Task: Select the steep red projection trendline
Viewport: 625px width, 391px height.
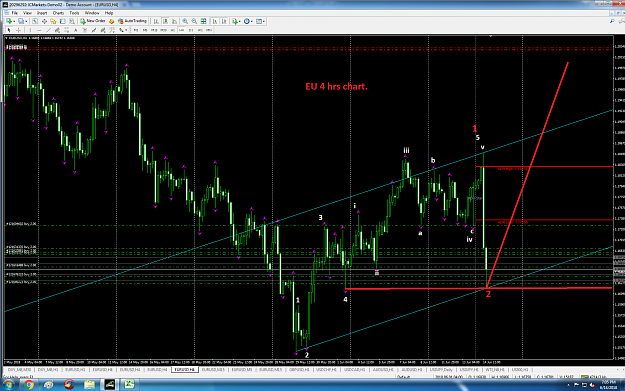Action: pyautogui.click(x=527, y=175)
